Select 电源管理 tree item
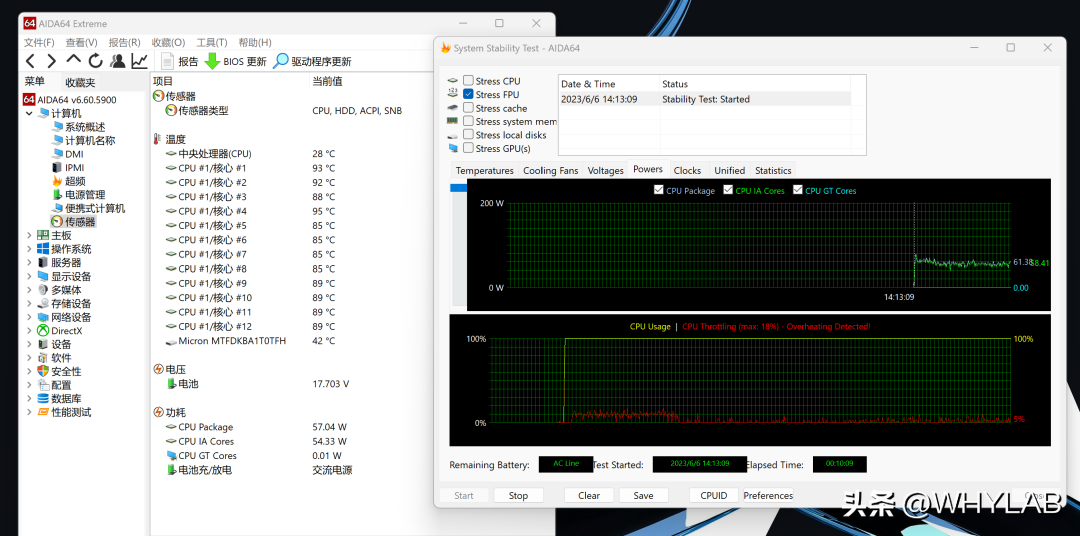1080x536 pixels. coord(79,195)
